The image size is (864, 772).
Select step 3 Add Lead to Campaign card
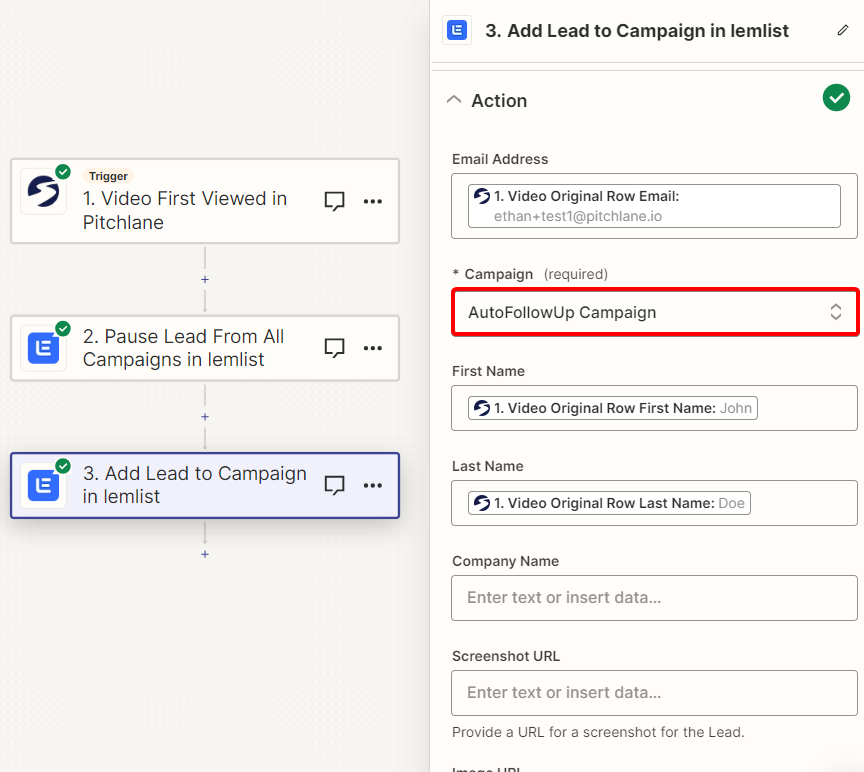point(205,485)
